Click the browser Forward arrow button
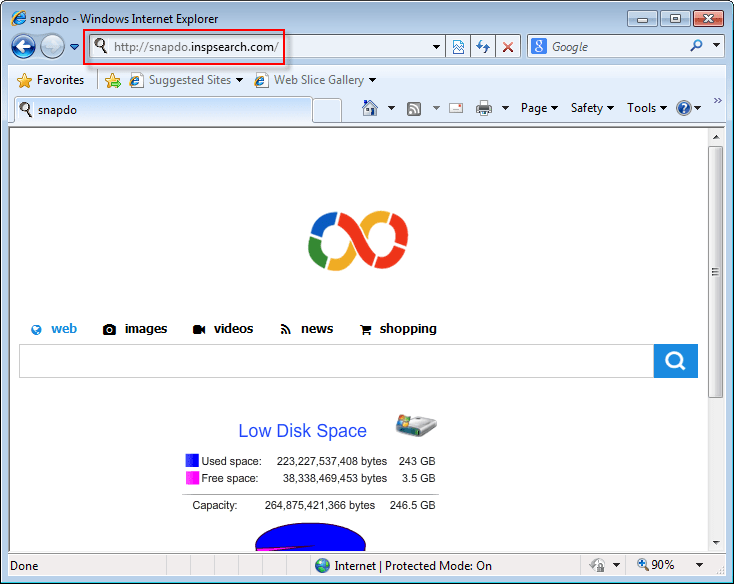Viewport: 734px width, 584px height. pyautogui.click(x=52, y=47)
